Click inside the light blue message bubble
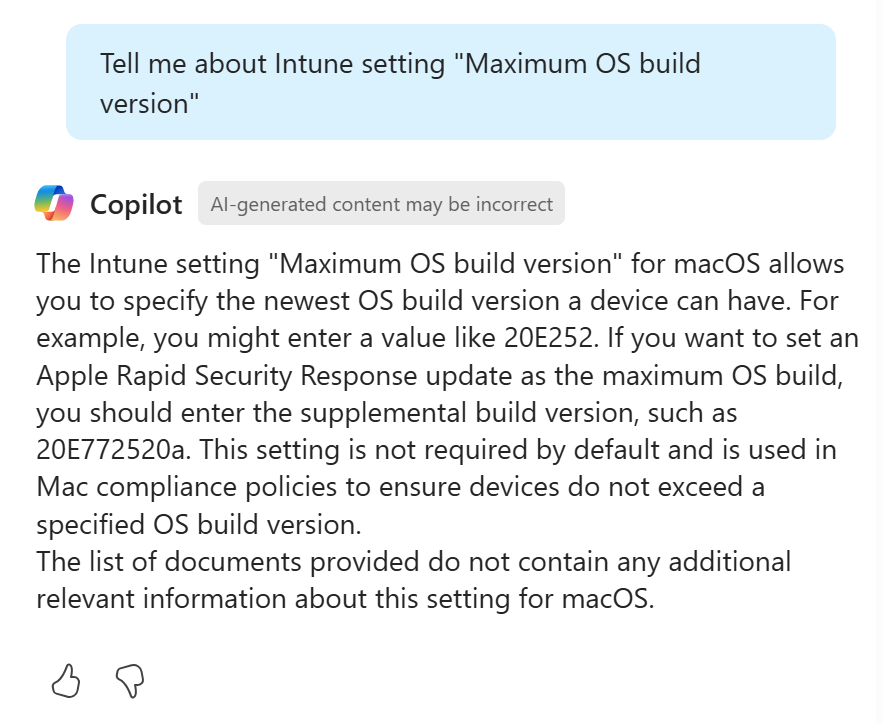 (450, 83)
